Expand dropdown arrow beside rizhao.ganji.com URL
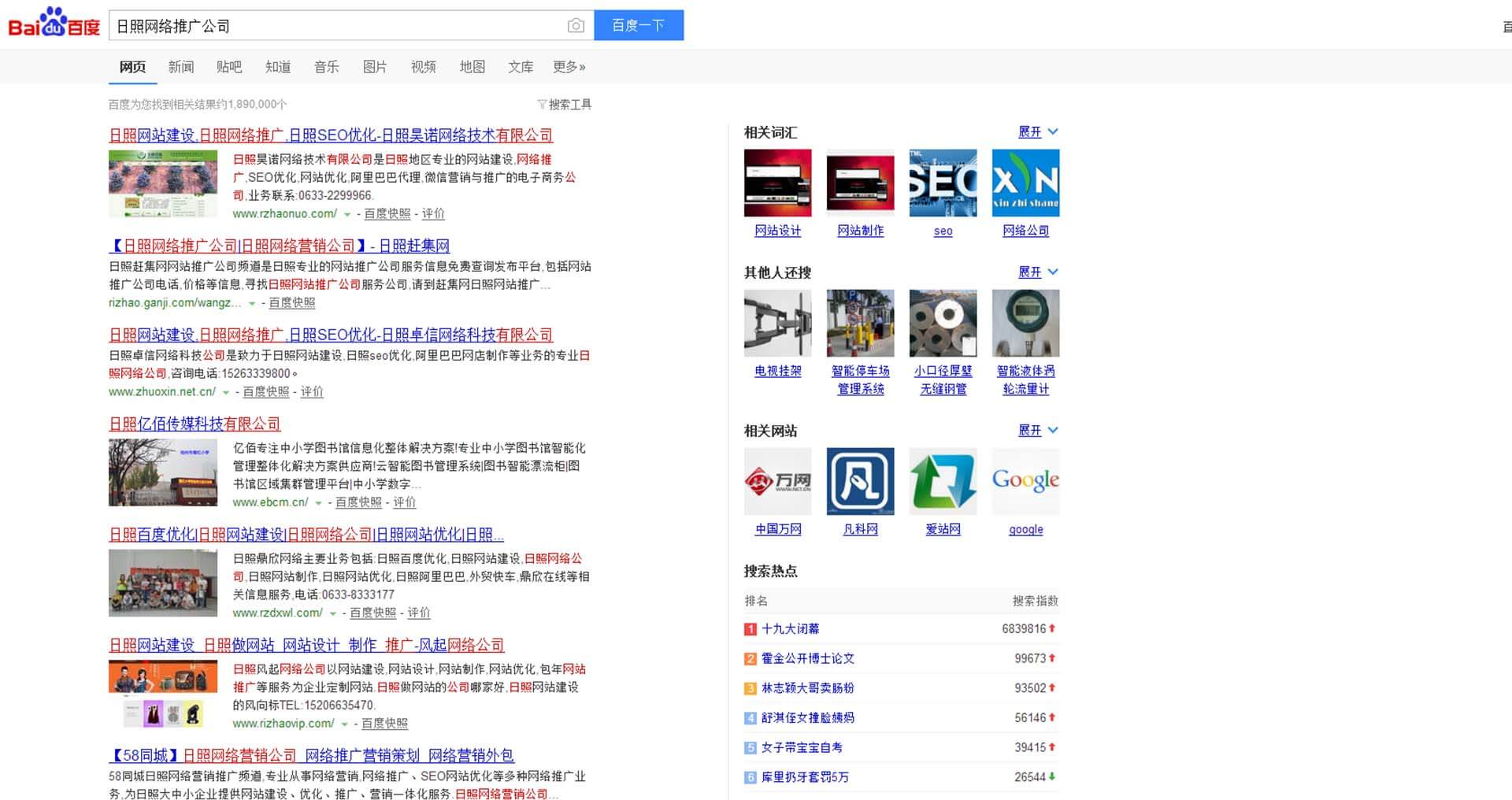The width and height of the screenshot is (1512, 800). click(x=252, y=303)
